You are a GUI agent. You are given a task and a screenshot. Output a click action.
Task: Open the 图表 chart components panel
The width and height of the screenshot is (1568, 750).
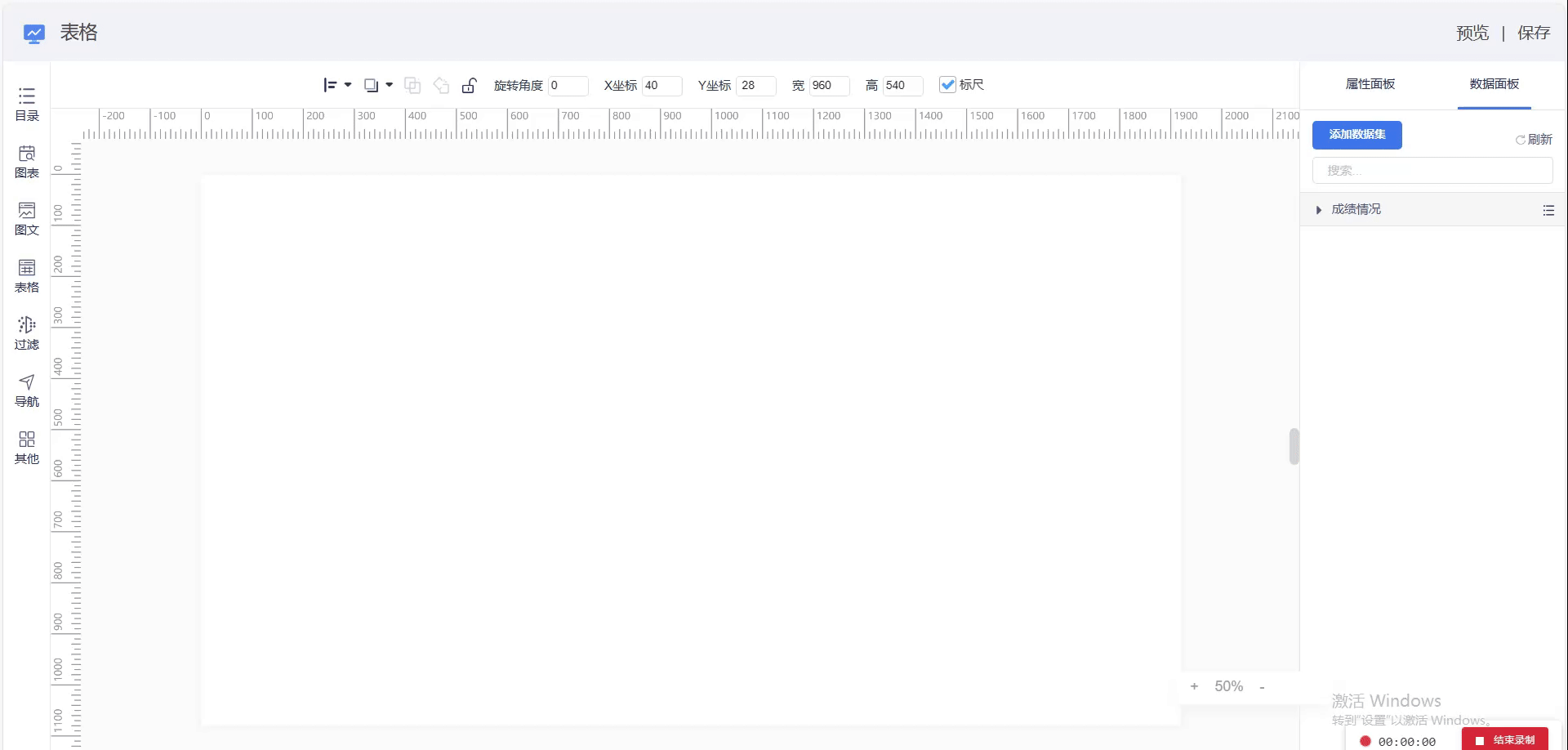pos(27,161)
